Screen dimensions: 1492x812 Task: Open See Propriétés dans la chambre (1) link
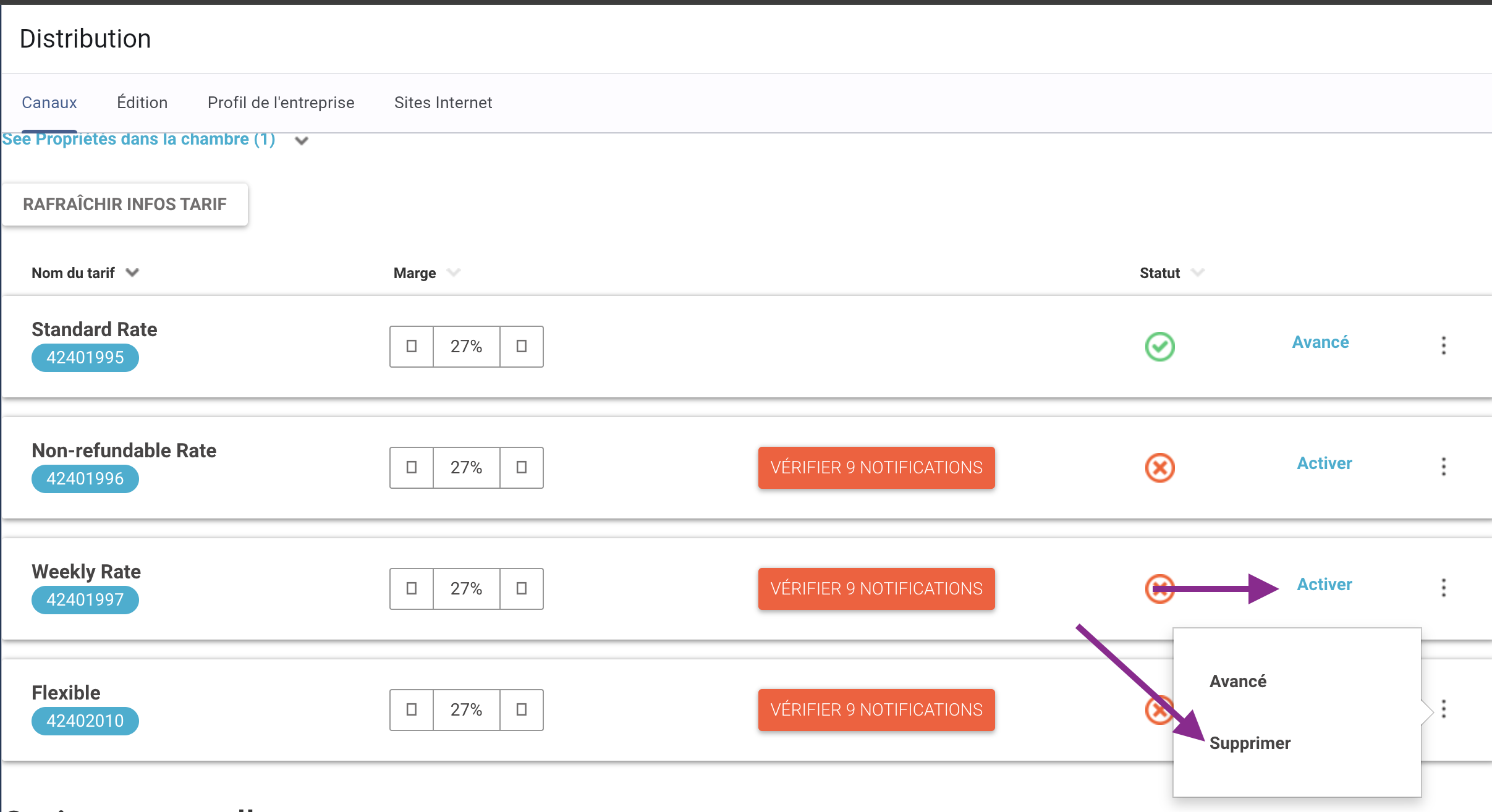(x=138, y=139)
